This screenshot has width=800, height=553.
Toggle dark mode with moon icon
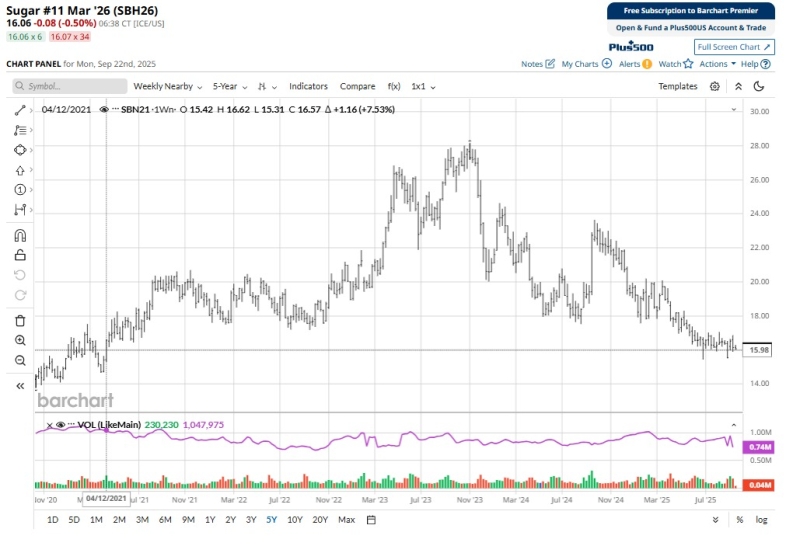coord(759,86)
